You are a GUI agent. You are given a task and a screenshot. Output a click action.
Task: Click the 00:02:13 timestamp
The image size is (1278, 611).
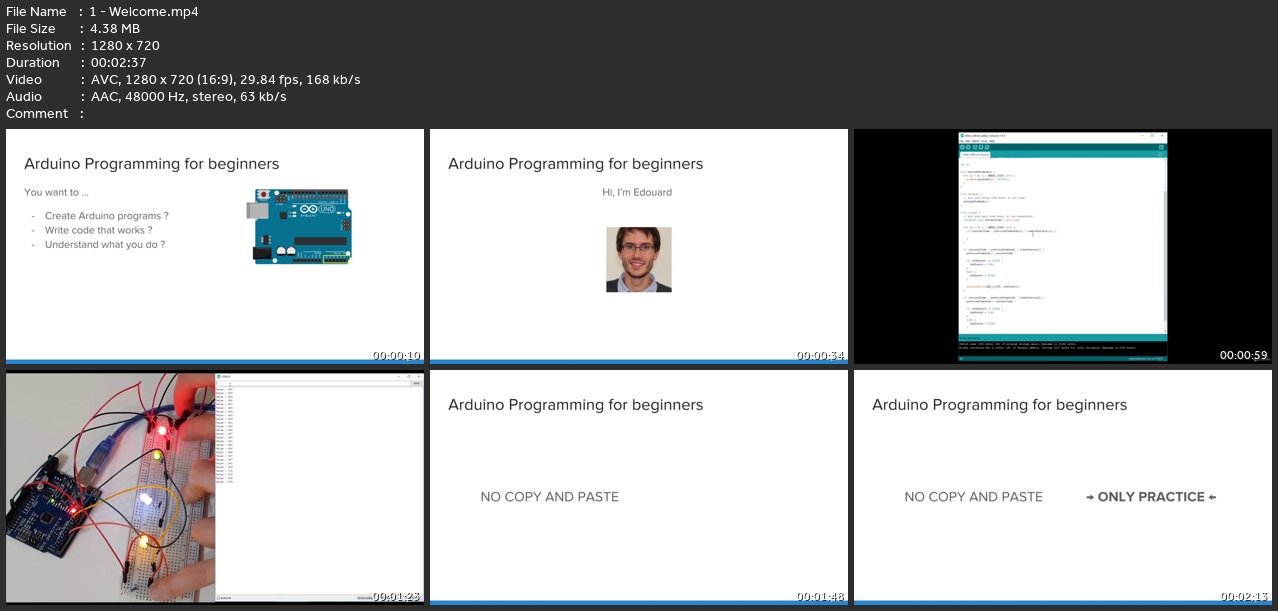point(1245,596)
